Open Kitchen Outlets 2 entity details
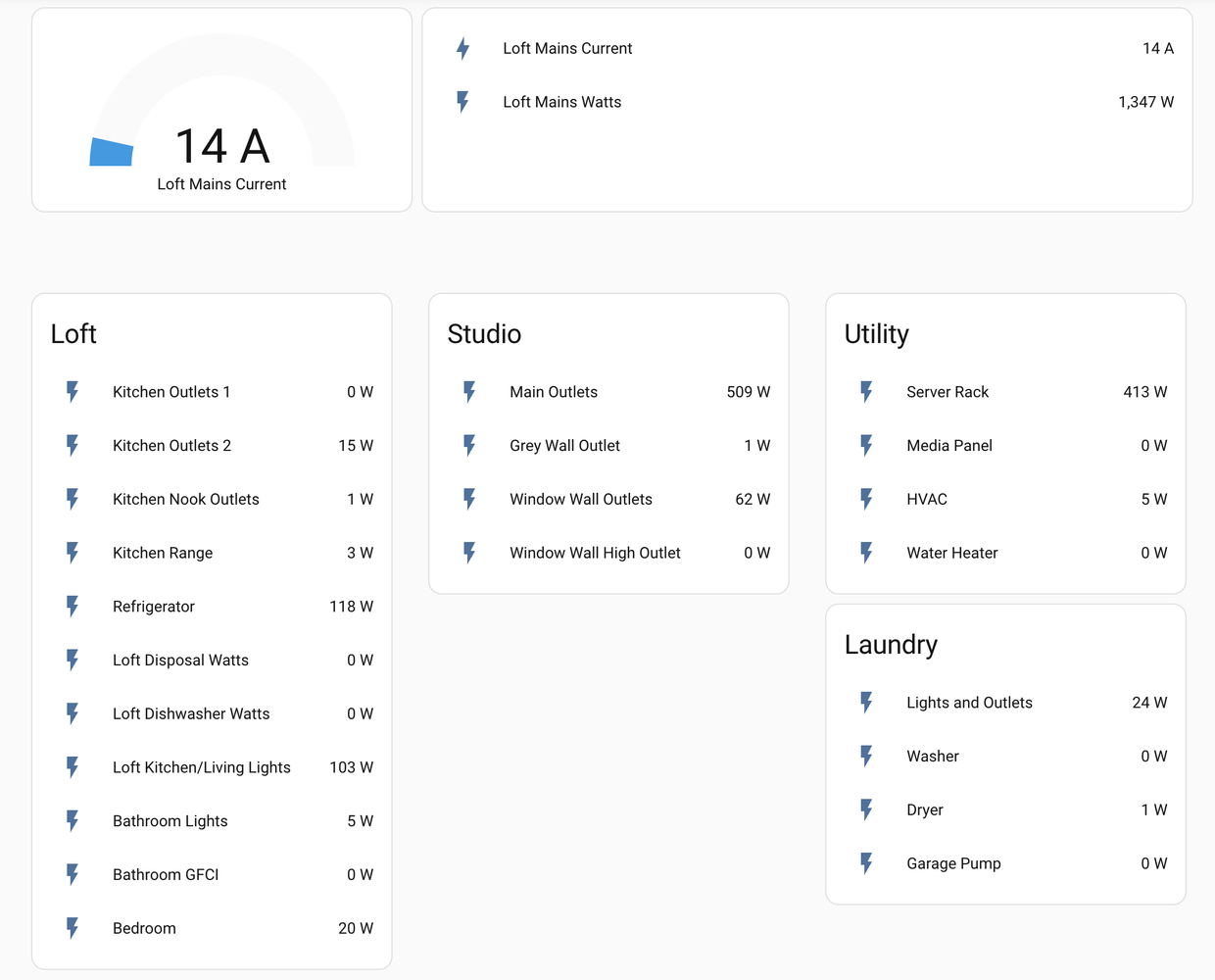 [172, 446]
